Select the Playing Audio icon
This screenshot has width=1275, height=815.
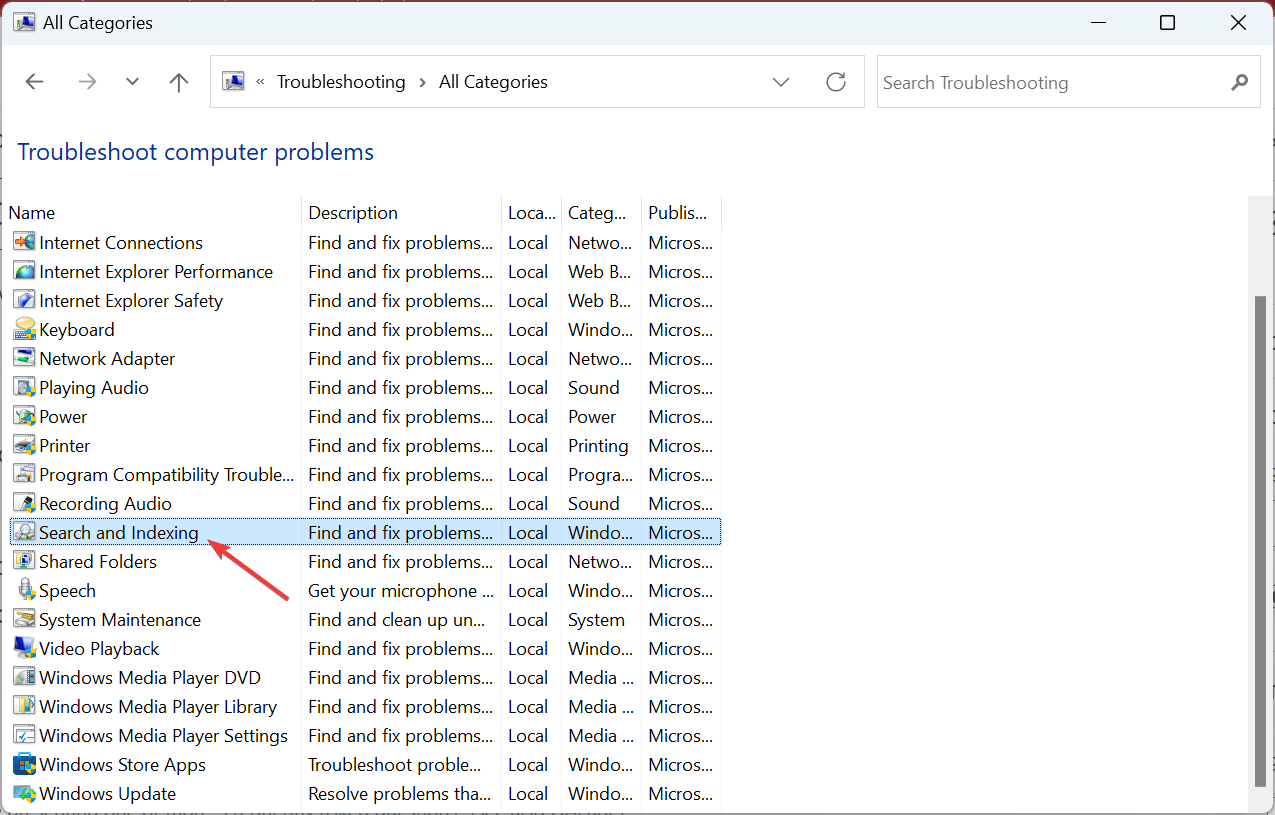pos(24,387)
